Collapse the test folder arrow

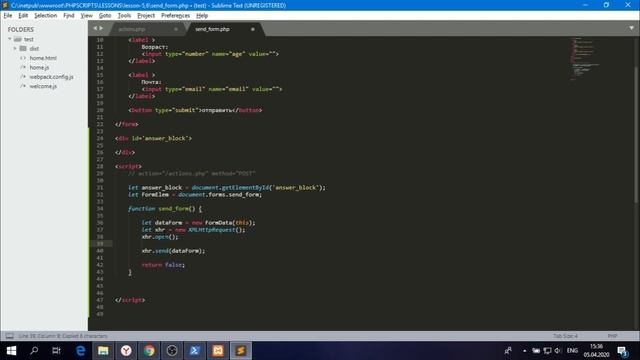pyautogui.click(x=10, y=39)
